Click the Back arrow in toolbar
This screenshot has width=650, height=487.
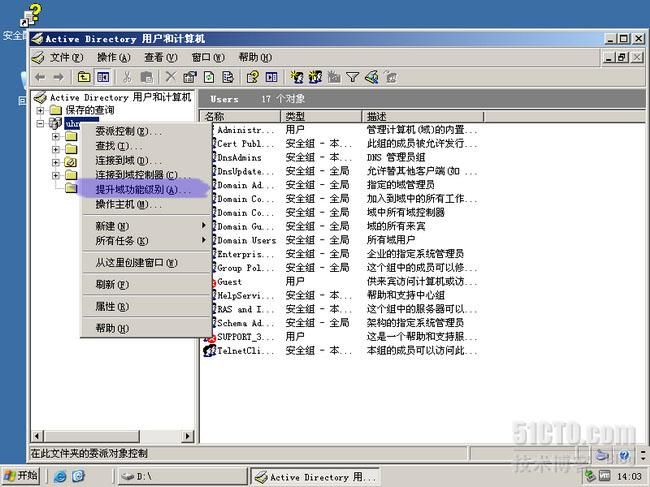[x=40, y=77]
